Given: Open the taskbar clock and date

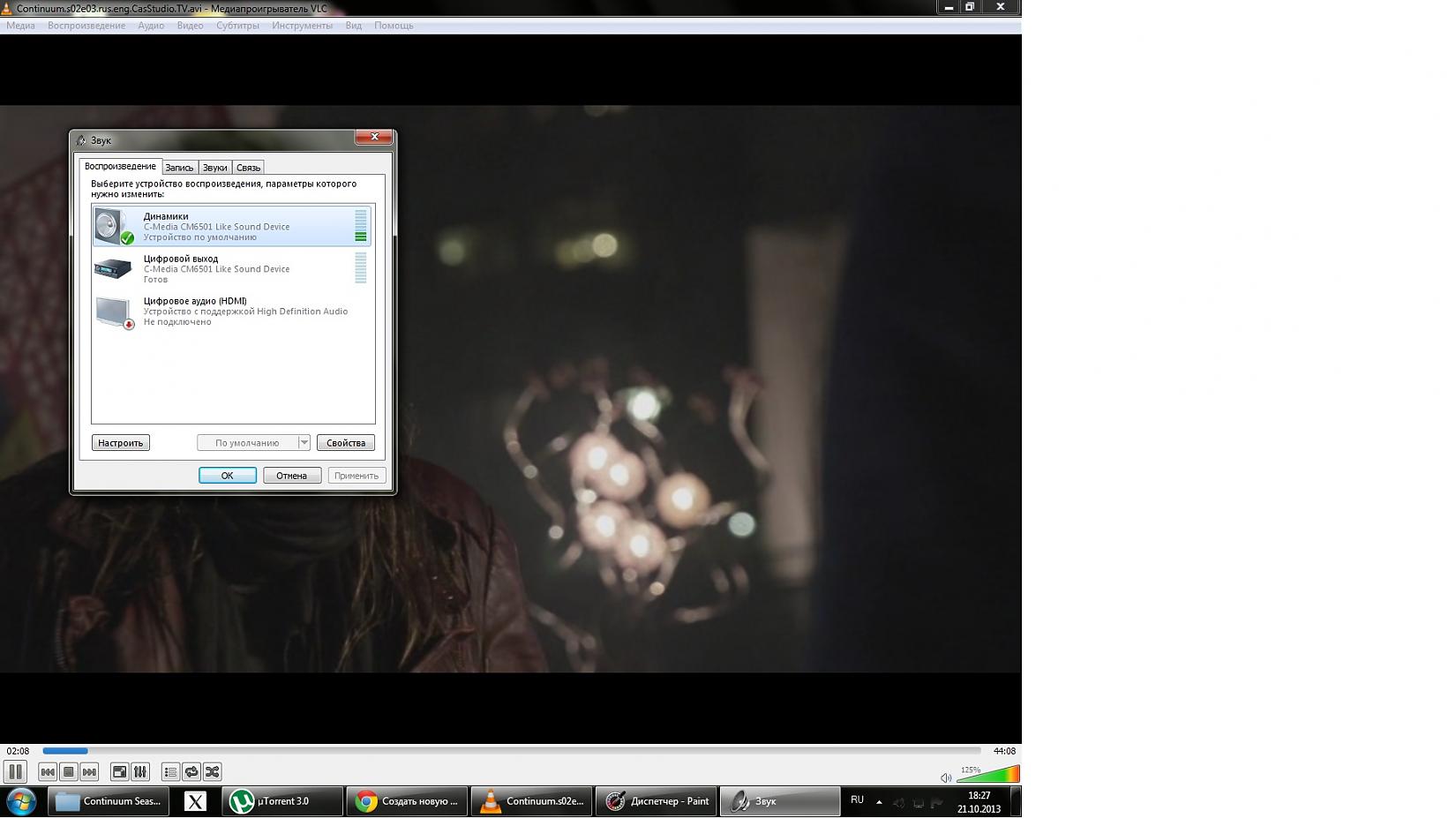Looking at the screenshot, I should (979, 801).
